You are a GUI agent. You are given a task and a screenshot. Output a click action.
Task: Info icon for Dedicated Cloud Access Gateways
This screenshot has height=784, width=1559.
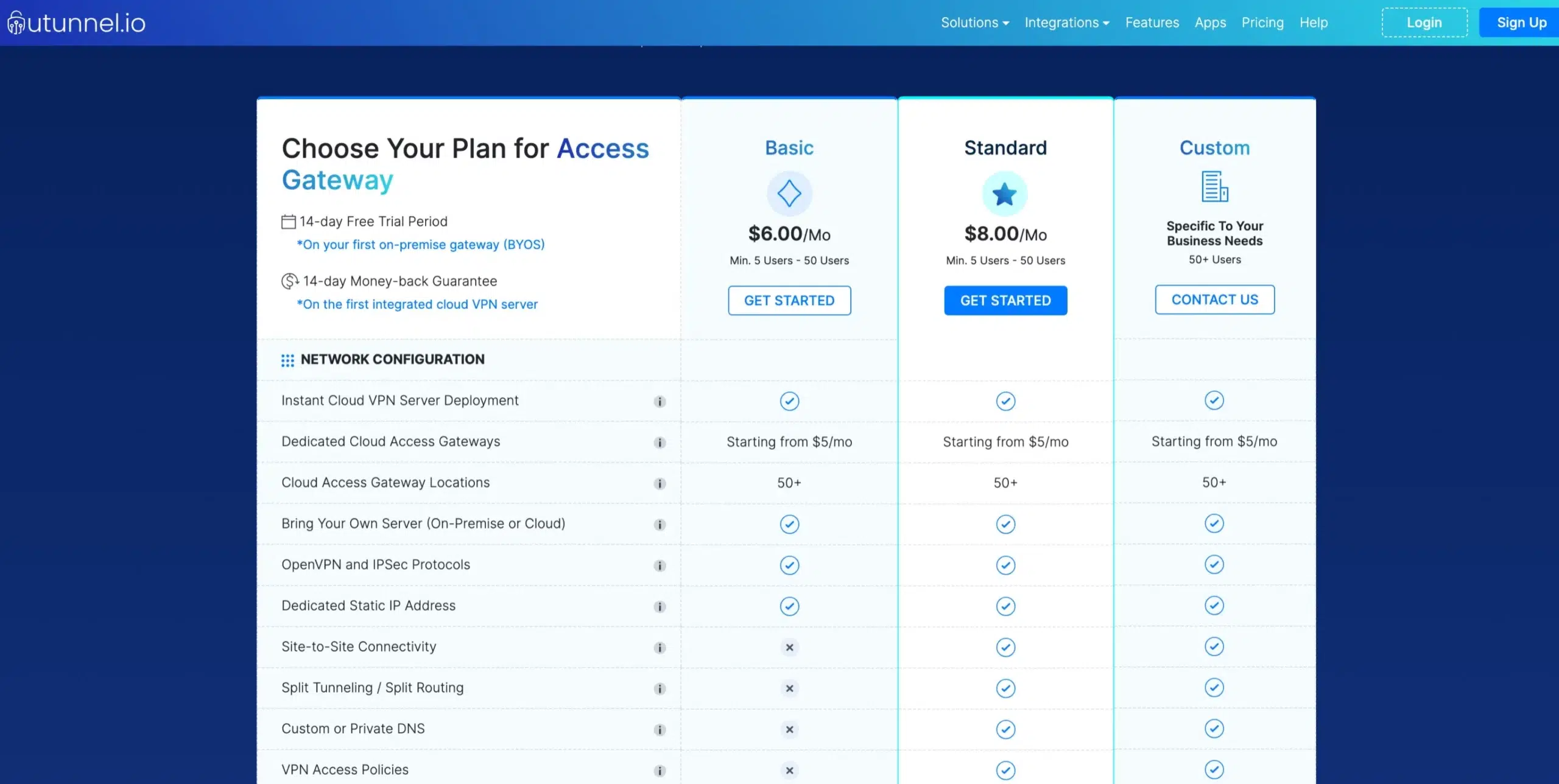[660, 443]
